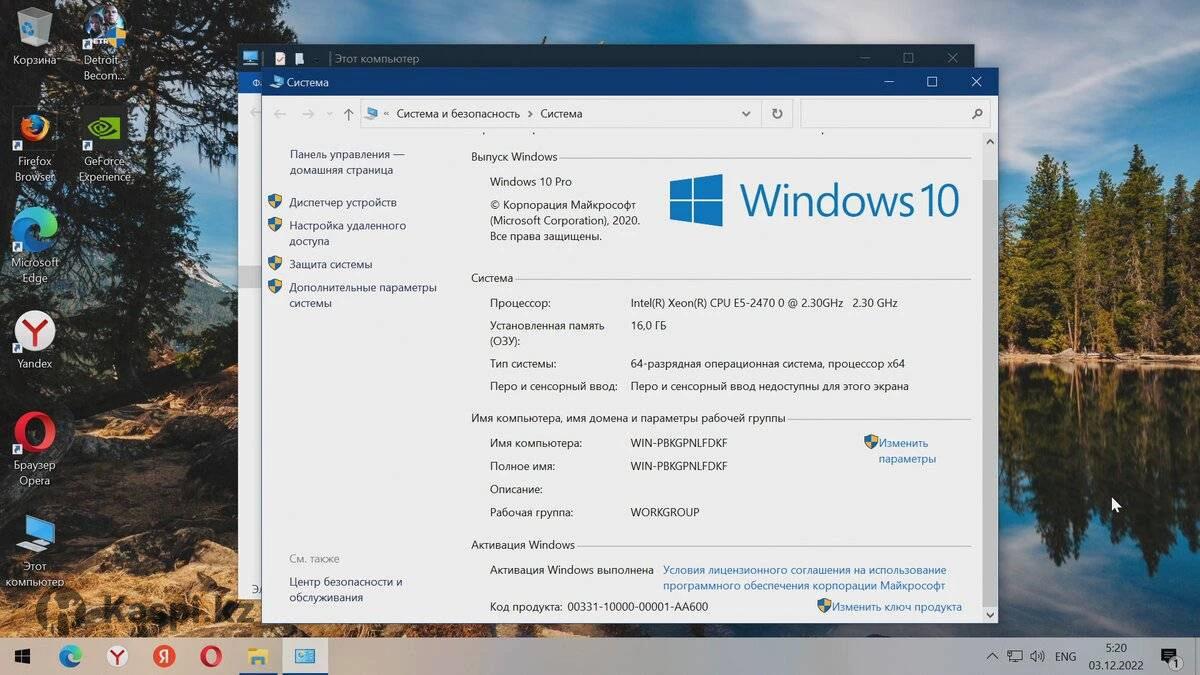The height and width of the screenshot is (675, 1200).
Task: Open 'Защита системы' in sidebar
Action: click(331, 264)
